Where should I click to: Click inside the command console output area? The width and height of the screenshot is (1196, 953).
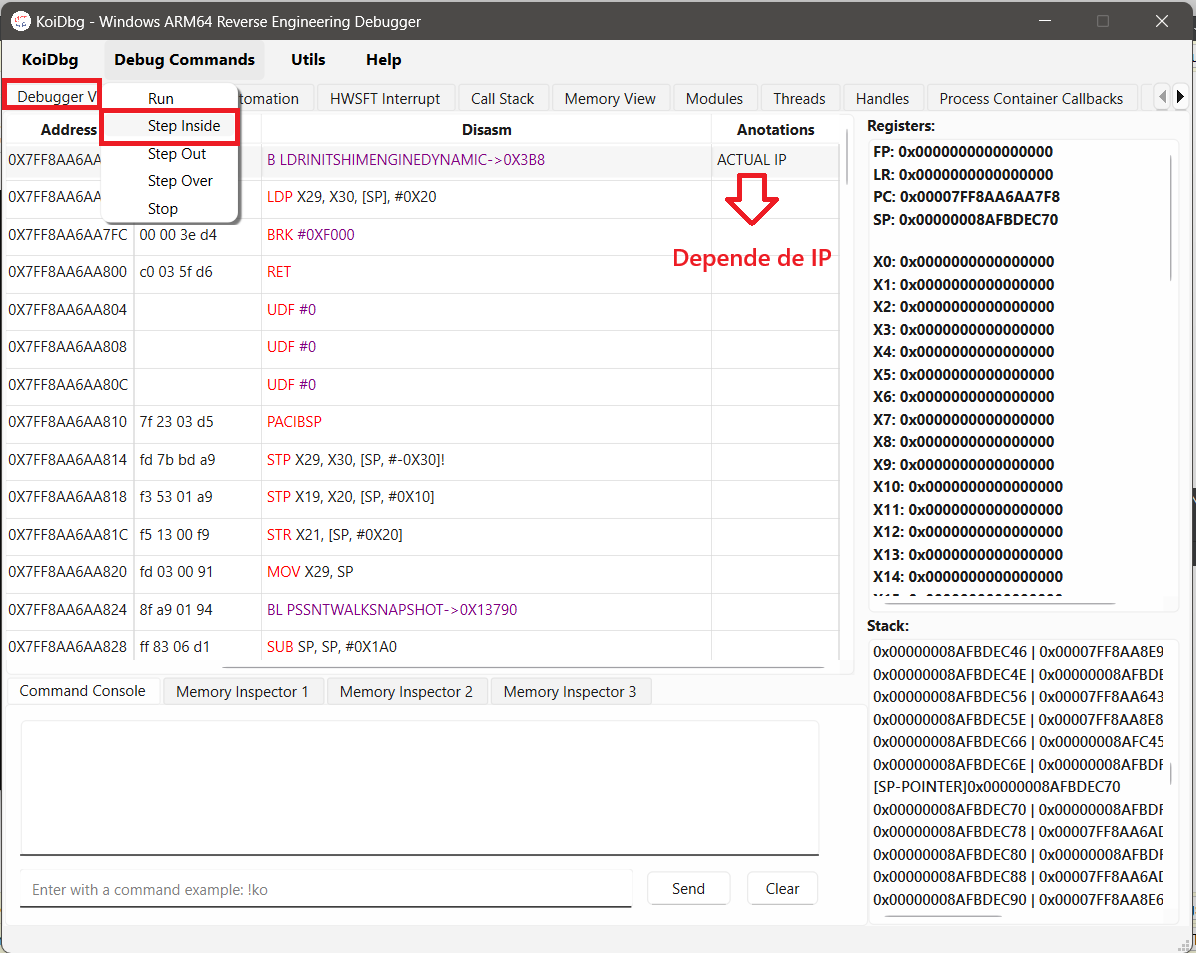pyautogui.click(x=420, y=787)
